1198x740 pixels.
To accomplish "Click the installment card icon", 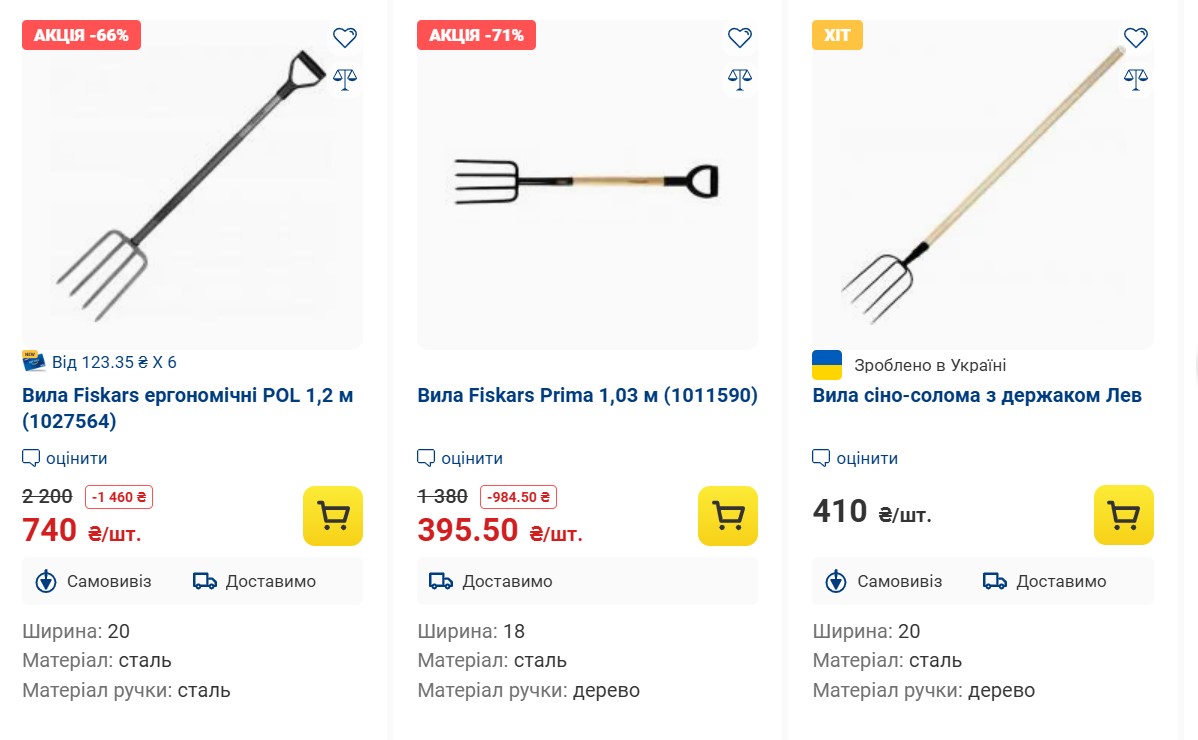I will [x=34, y=362].
